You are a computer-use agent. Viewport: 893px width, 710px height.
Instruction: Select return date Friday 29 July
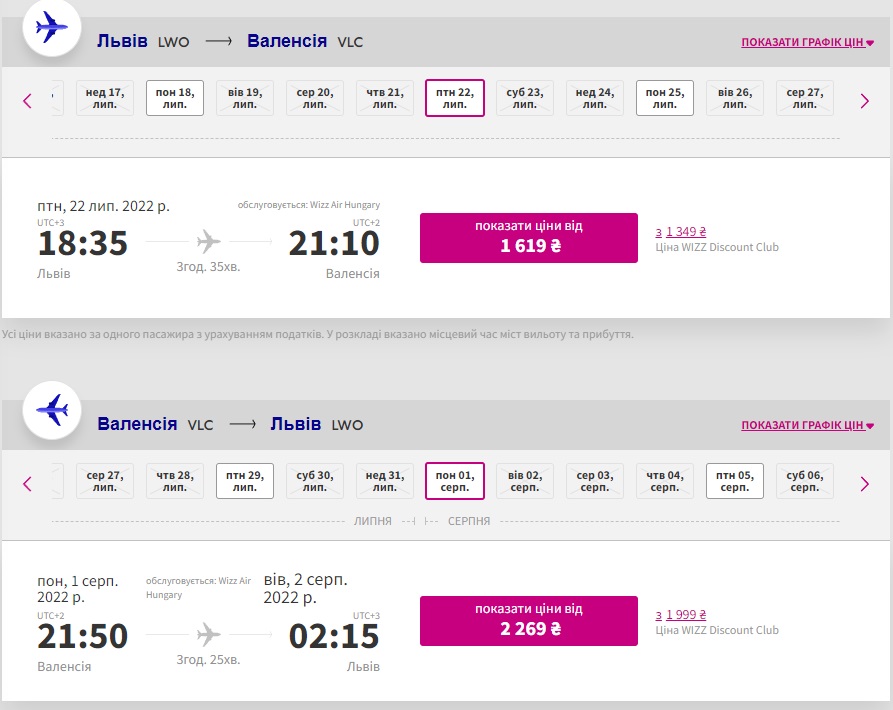[245, 481]
